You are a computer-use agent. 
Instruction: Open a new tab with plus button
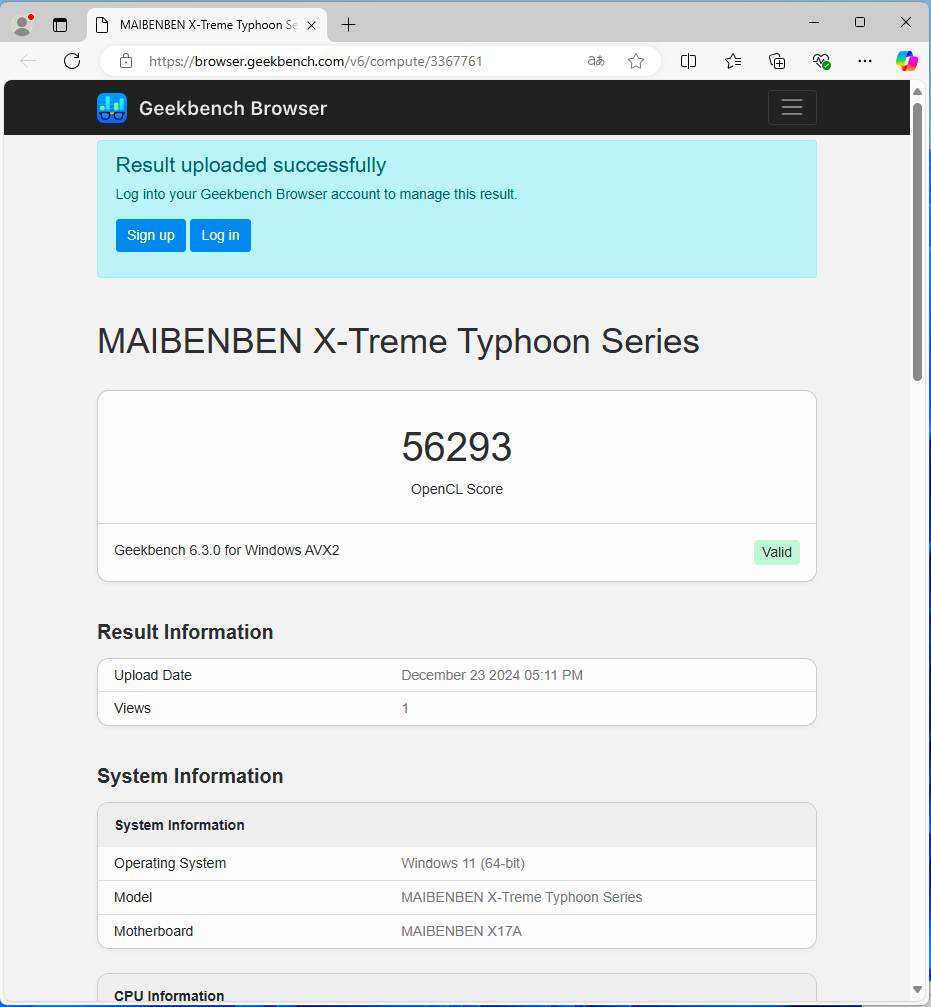348,25
